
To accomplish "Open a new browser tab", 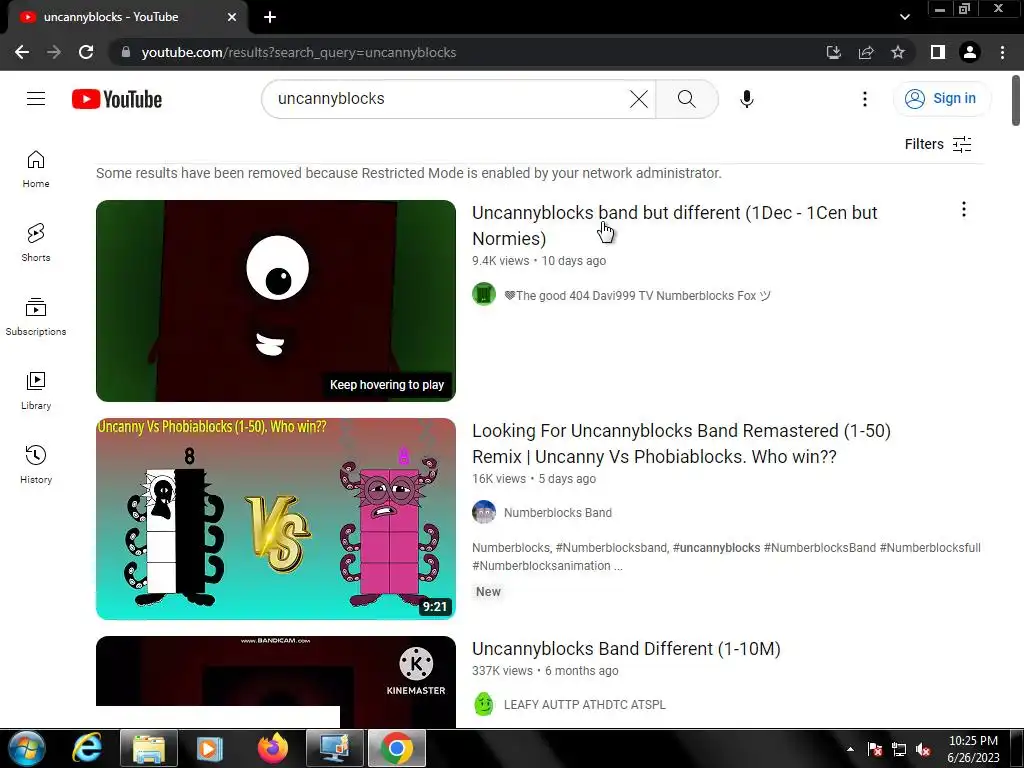I will pos(270,17).
